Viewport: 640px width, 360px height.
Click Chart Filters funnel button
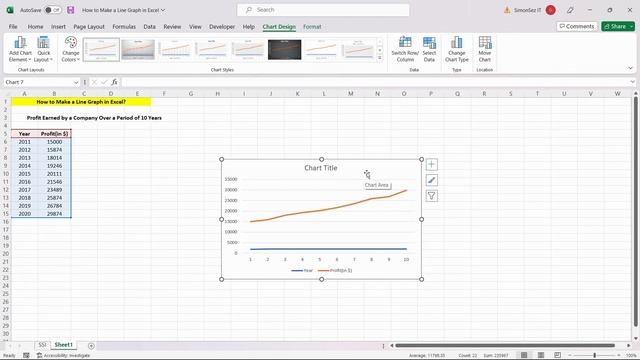(x=431, y=196)
